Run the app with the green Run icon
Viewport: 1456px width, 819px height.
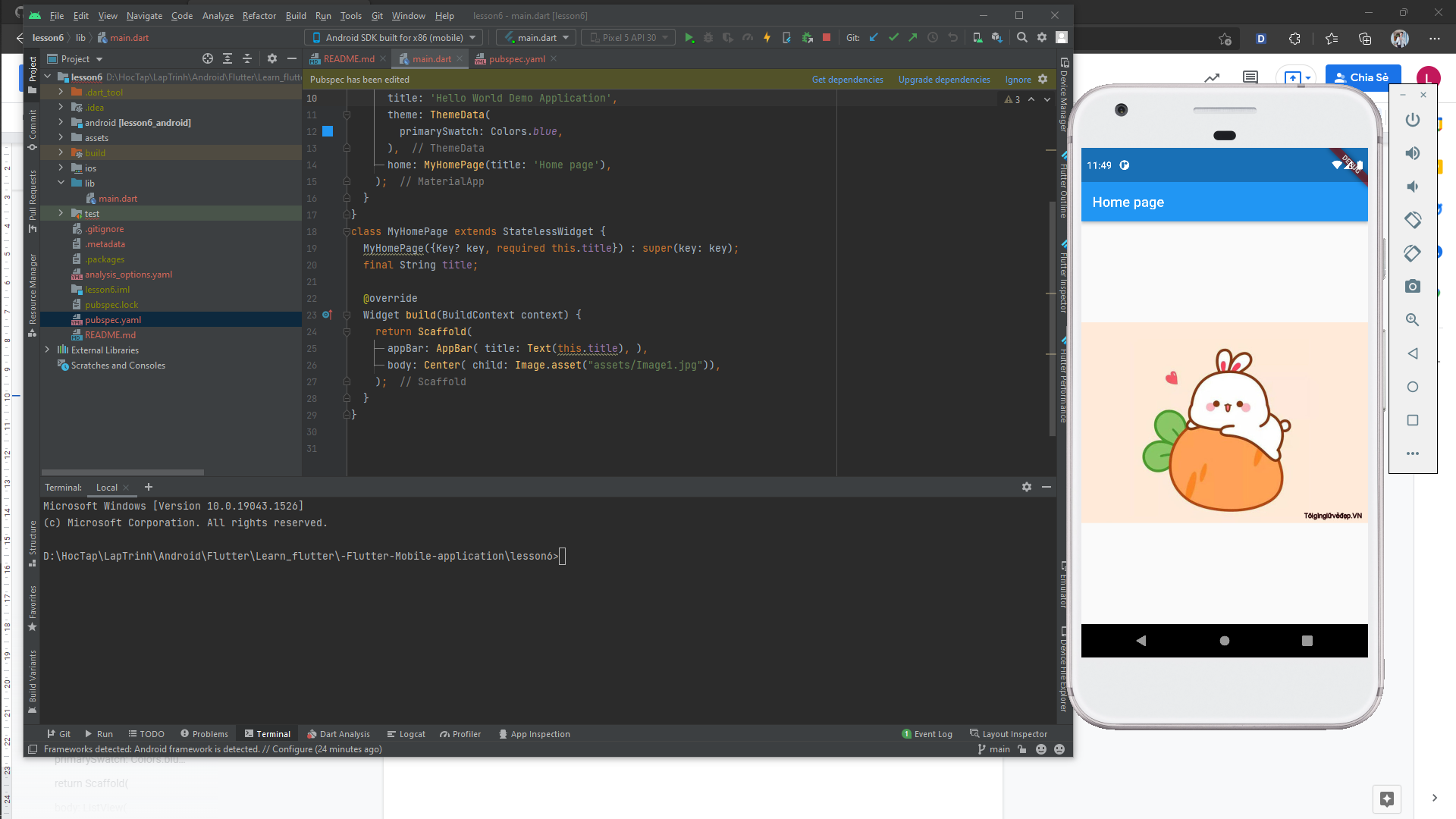pyautogui.click(x=690, y=37)
